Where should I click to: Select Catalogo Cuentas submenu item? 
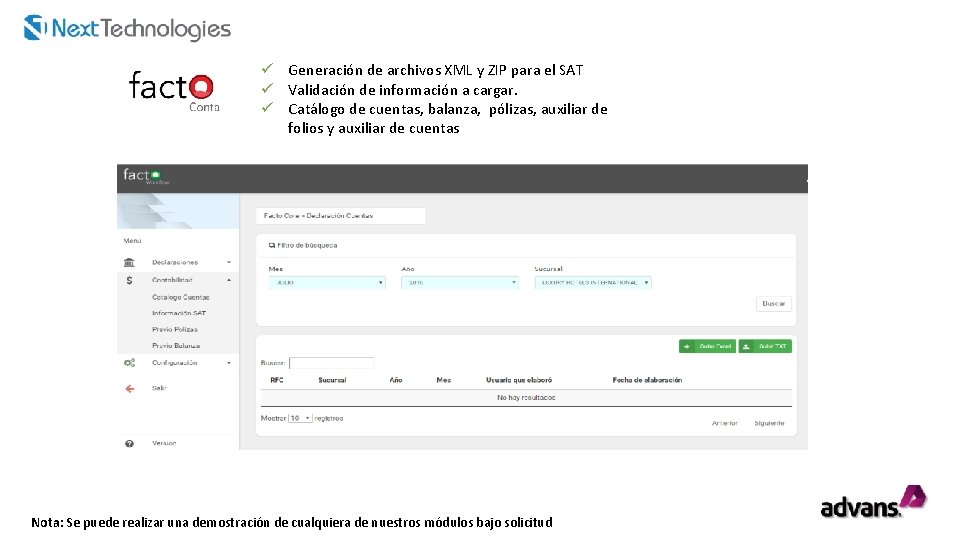click(x=181, y=297)
